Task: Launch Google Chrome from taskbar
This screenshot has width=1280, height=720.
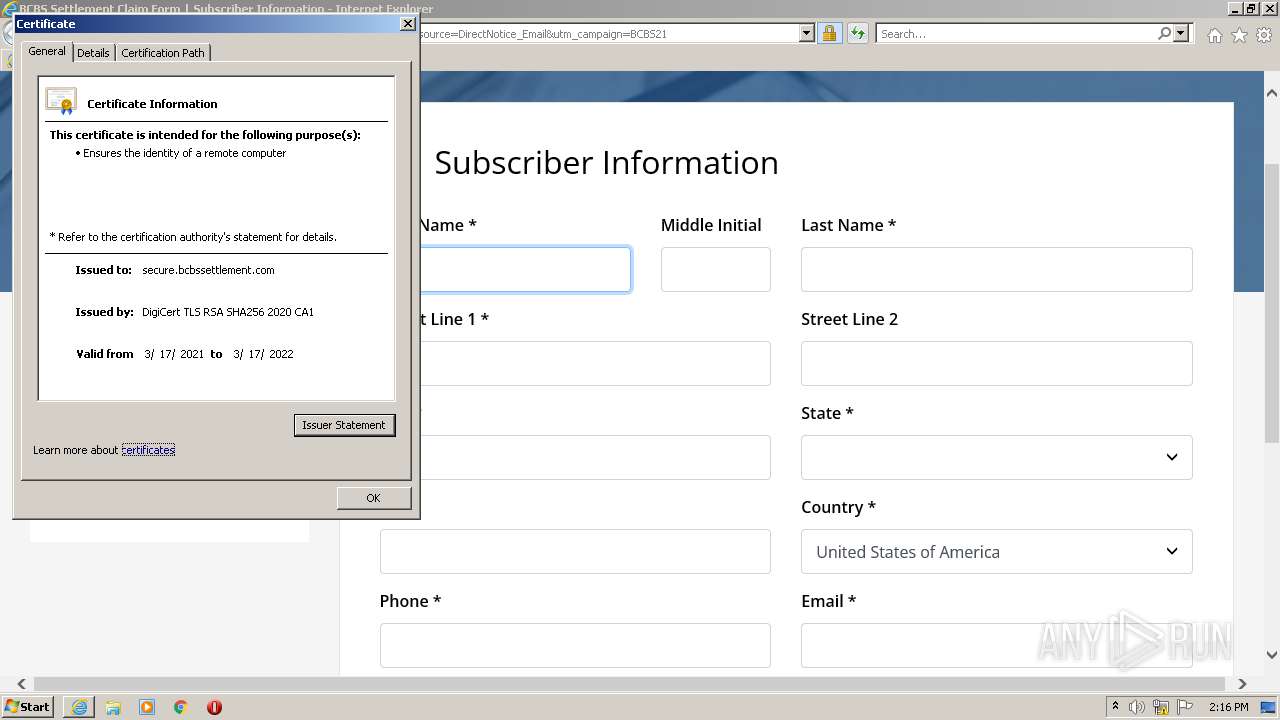Action: [x=181, y=707]
